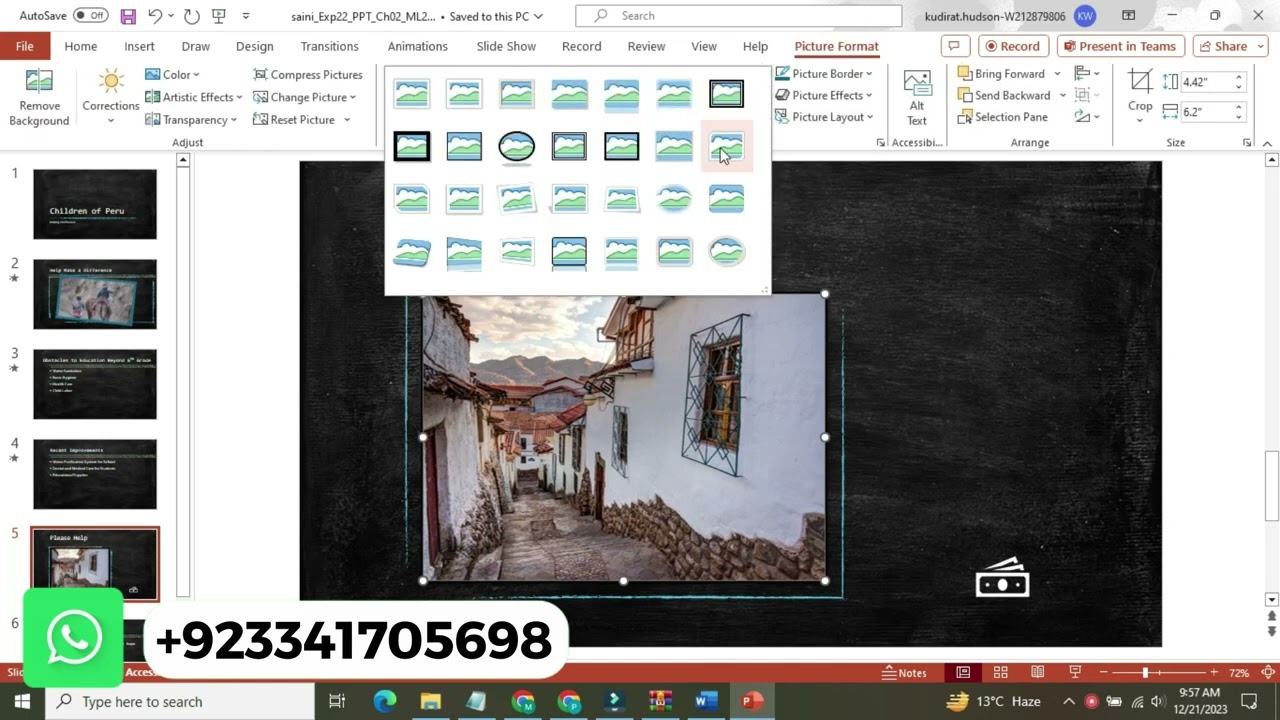Image resolution: width=1280 pixels, height=720 pixels.
Task: Select slide 3 Obstacles to Education thumbnail
Action: [x=95, y=384]
